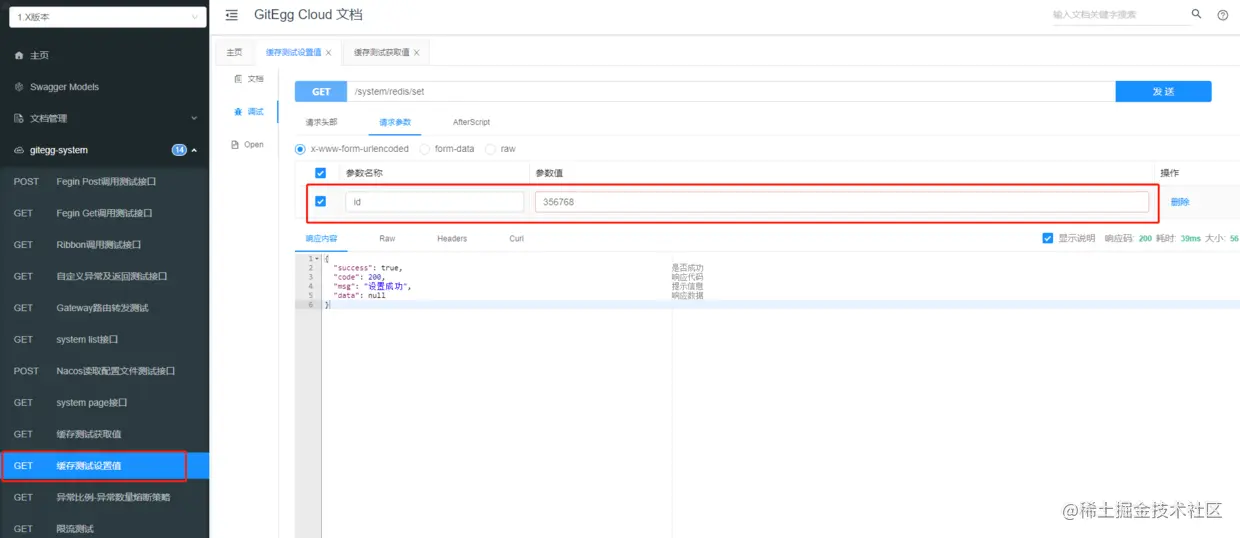
Task: Open the 请求头部 tab
Action: 321,122
